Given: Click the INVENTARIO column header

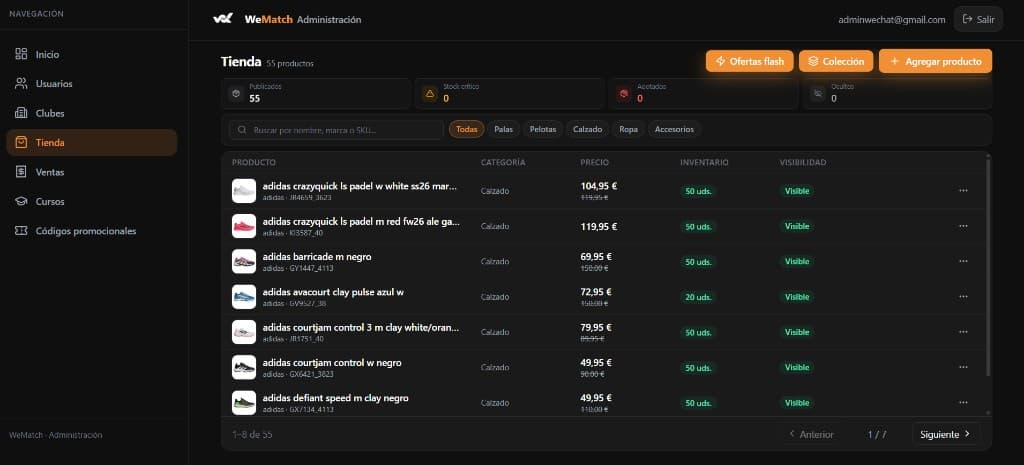Looking at the screenshot, I should pyautogui.click(x=704, y=163).
